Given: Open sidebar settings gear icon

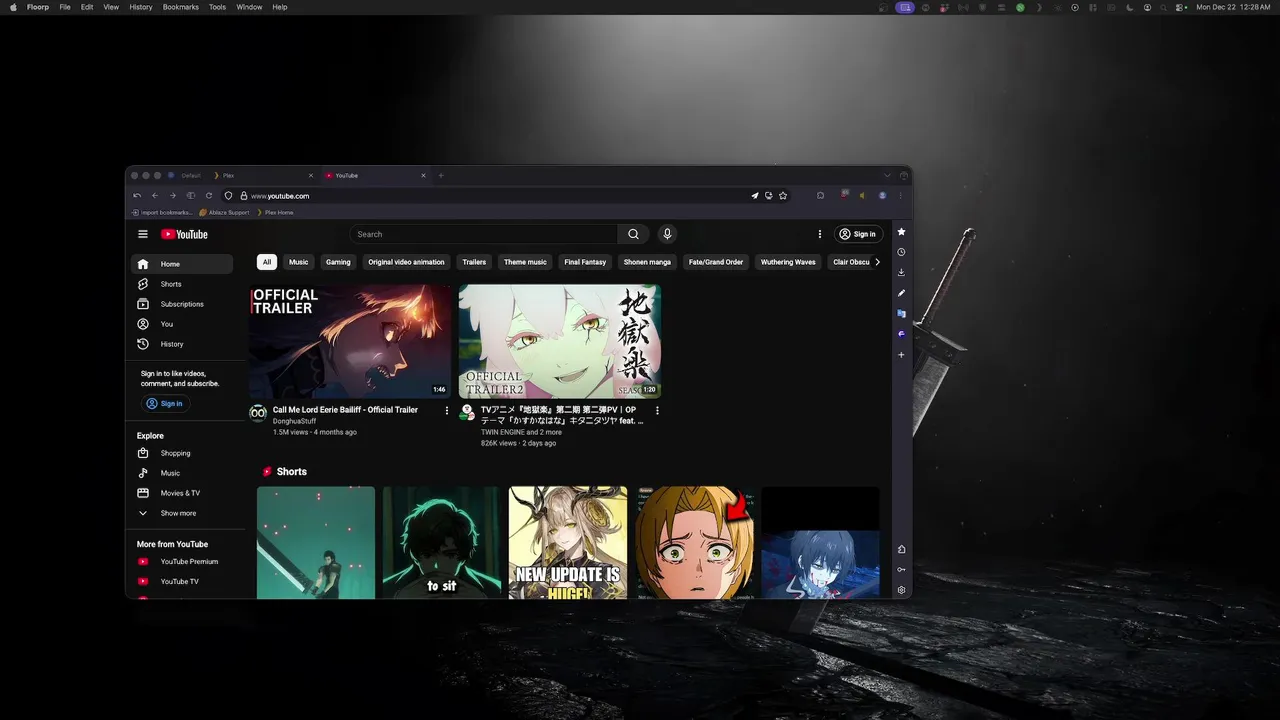Looking at the screenshot, I should pos(901,590).
